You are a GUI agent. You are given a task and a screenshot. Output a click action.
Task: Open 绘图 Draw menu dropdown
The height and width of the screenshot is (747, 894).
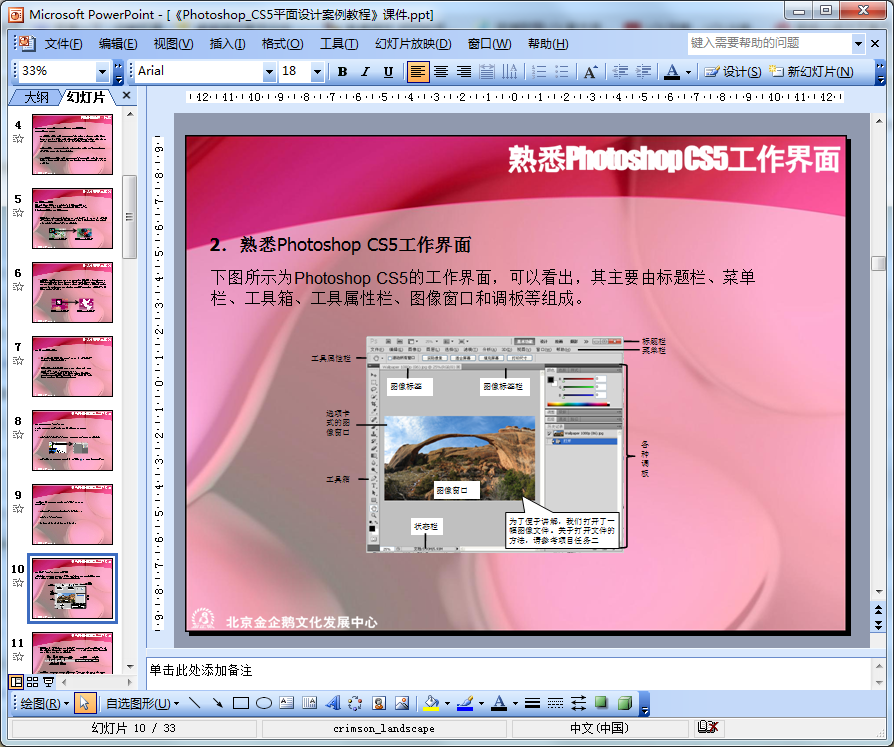click(x=44, y=704)
